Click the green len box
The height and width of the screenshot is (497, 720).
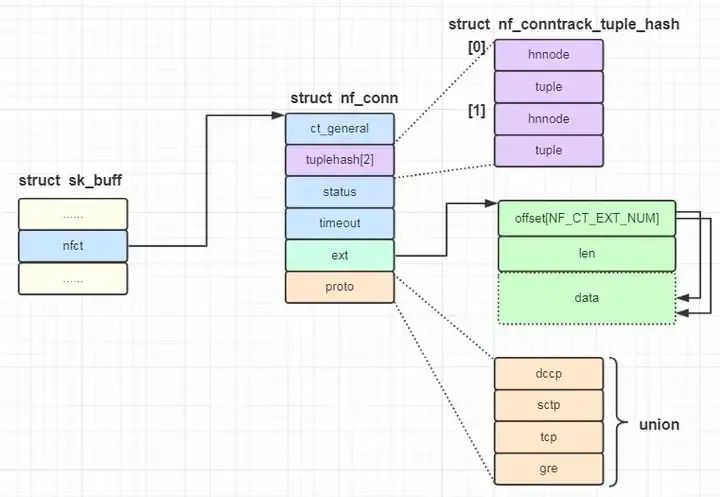click(587, 253)
